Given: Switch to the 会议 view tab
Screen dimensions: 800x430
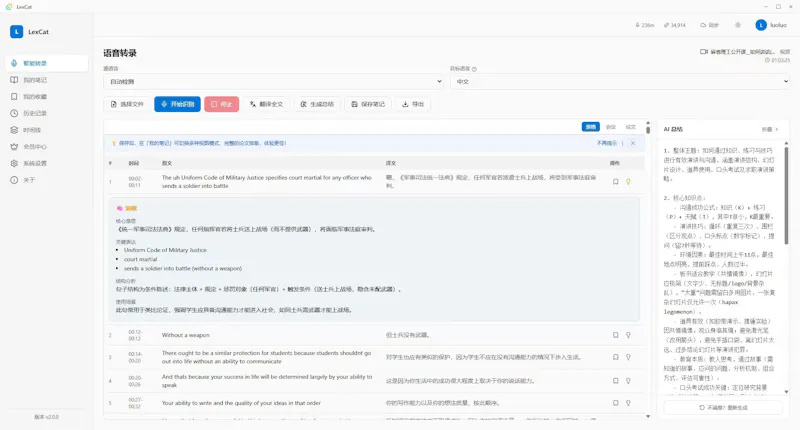Looking at the screenshot, I should click(x=611, y=127).
